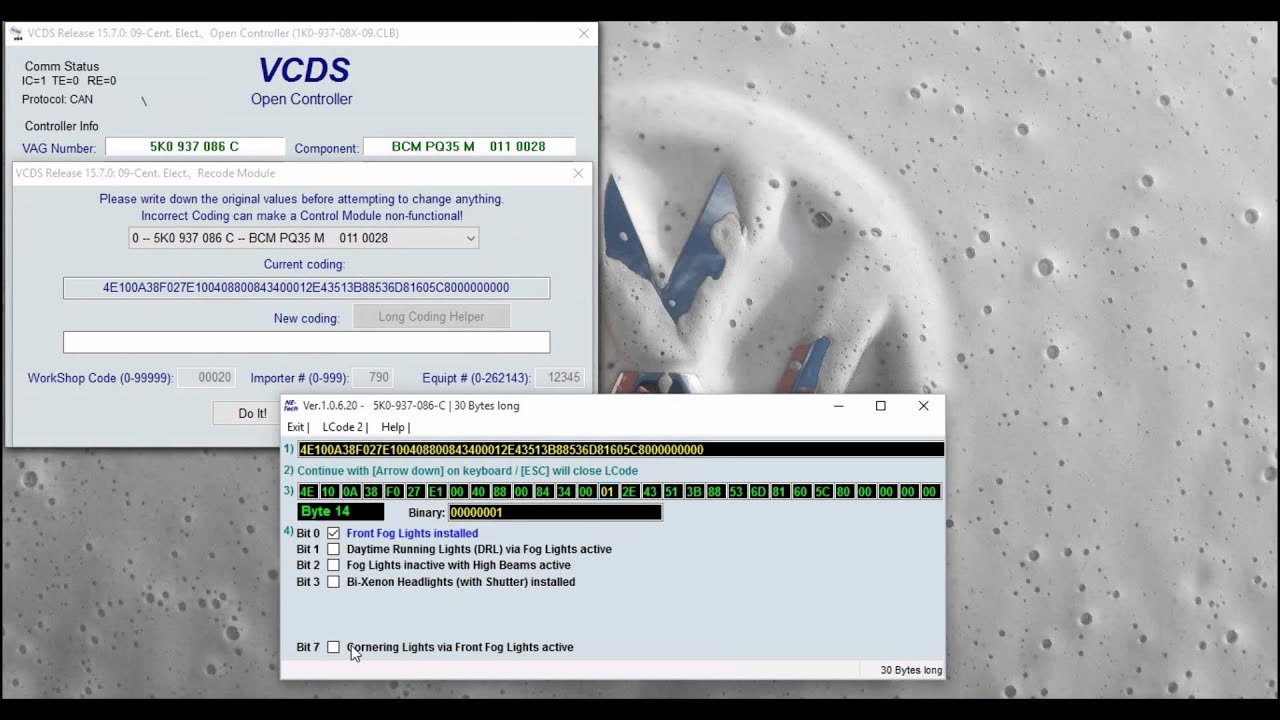The height and width of the screenshot is (720, 1280).
Task: Select byte cell 43
Action: tap(651, 491)
